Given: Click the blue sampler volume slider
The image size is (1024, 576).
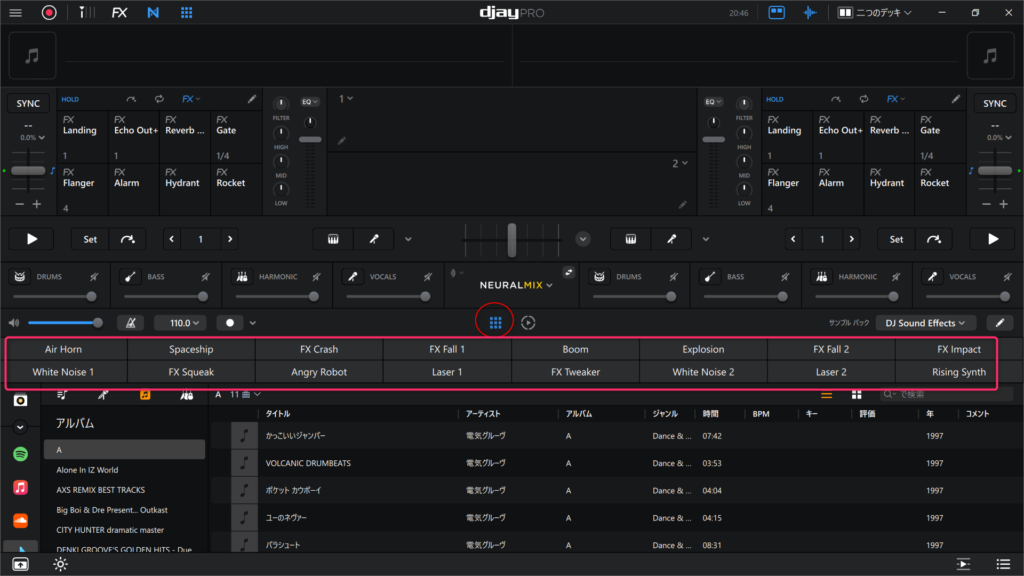Looking at the screenshot, I should click(64, 323).
